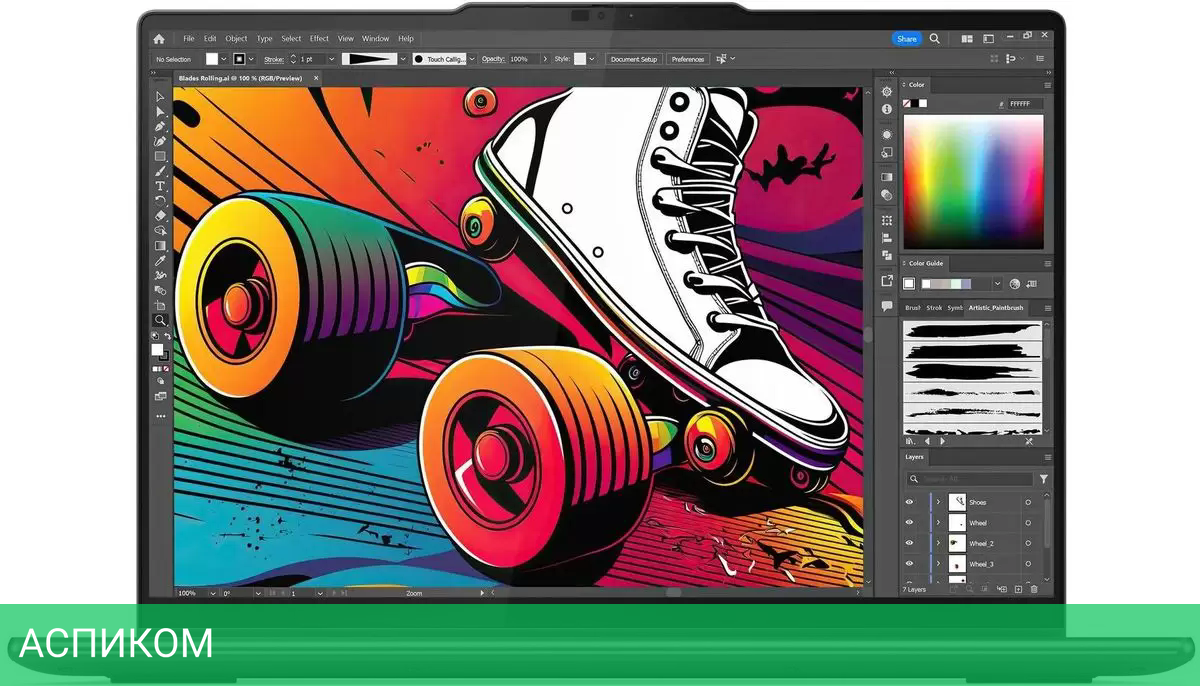Image resolution: width=1200 pixels, height=686 pixels.
Task: Switch to the Artistic_Paintbrush tab
Action: coord(996,308)
